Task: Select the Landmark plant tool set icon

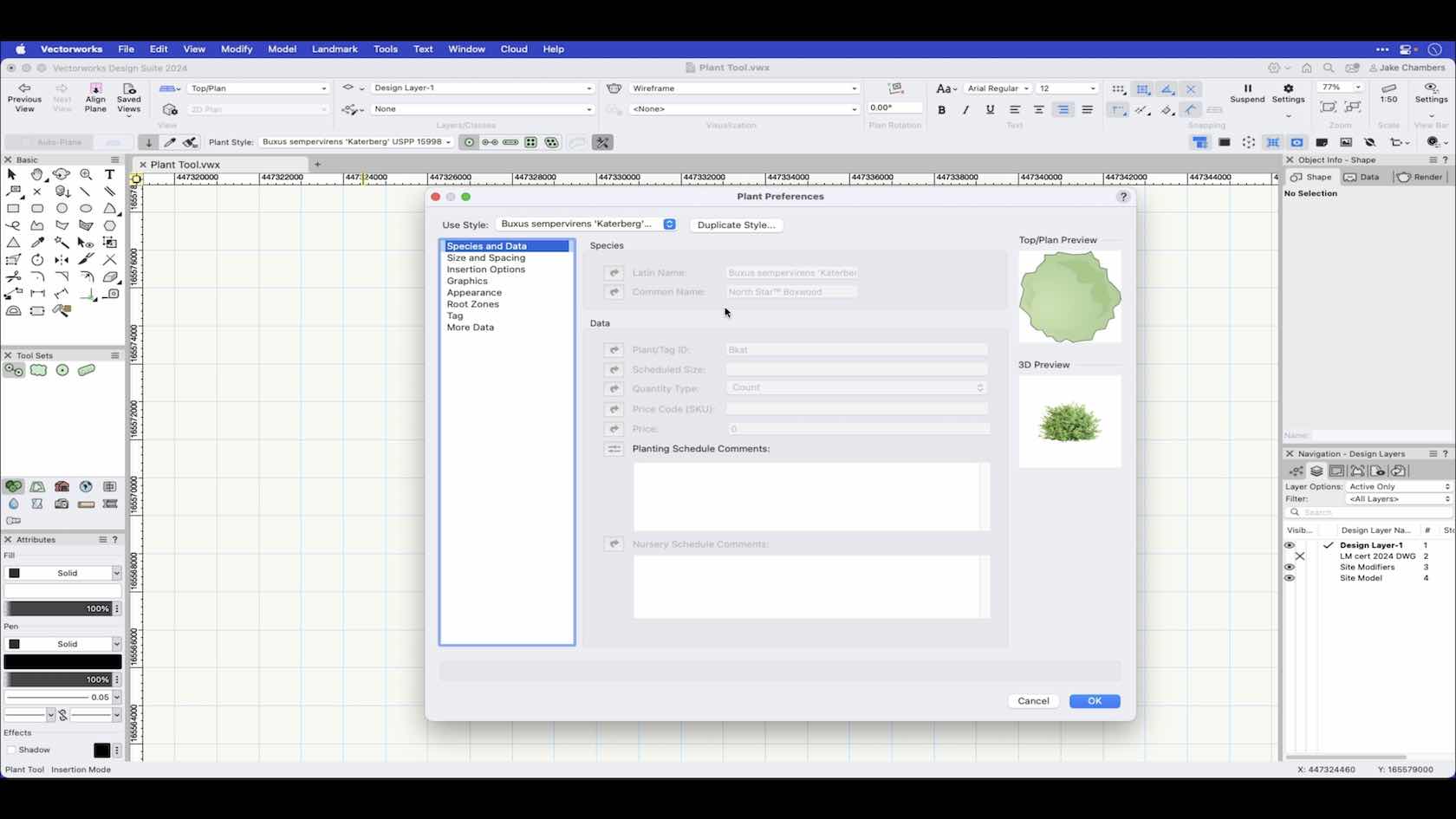Action: tap(14, 370)
